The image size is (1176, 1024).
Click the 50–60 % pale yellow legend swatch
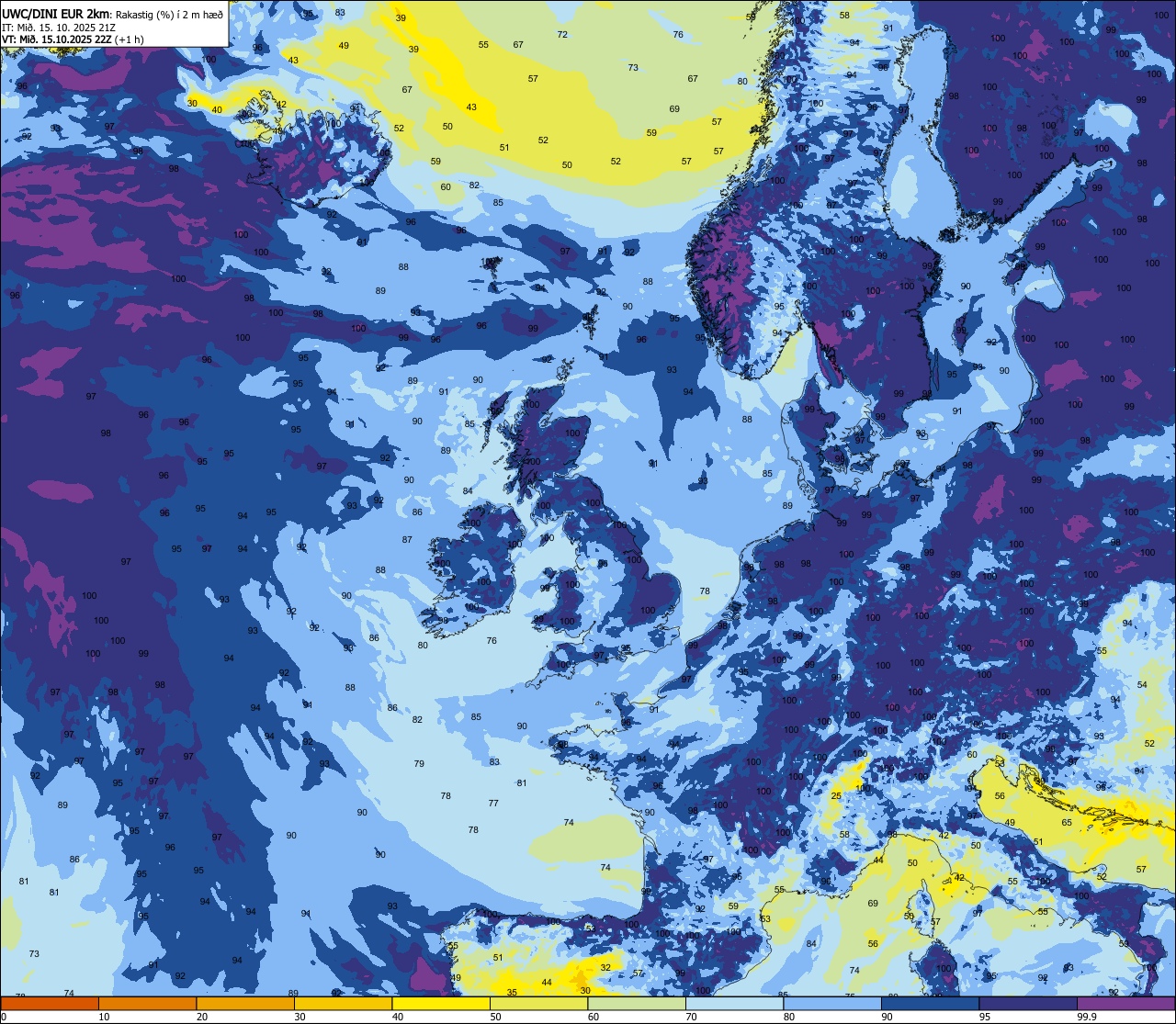(x=538, y=1003)
